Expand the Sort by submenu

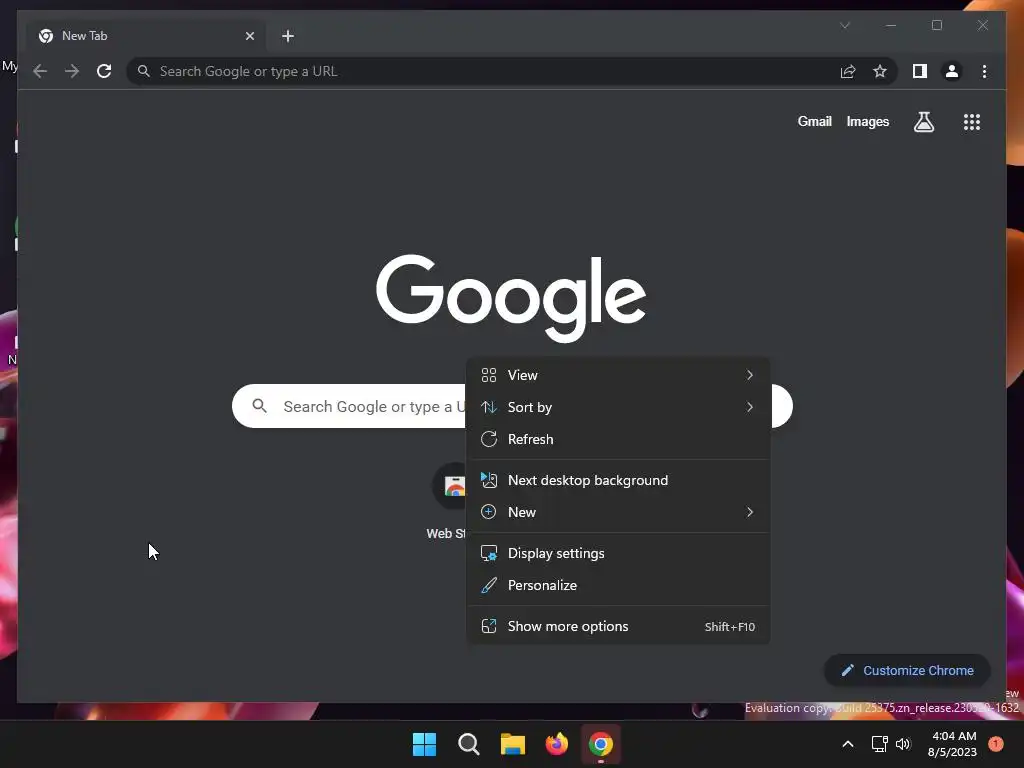(x=618, y=407)
